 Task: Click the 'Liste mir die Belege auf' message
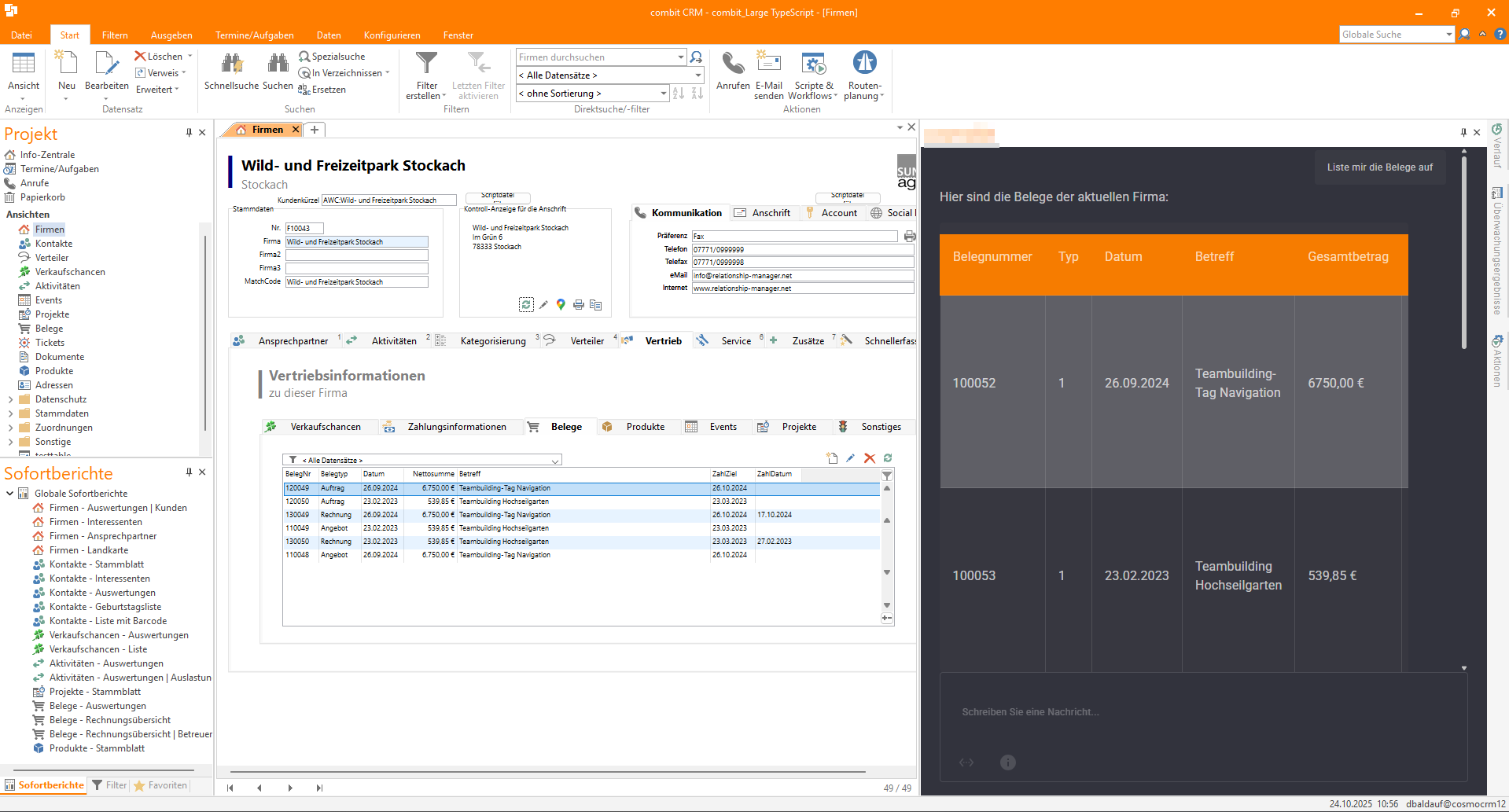click(x=1379, y=167)
